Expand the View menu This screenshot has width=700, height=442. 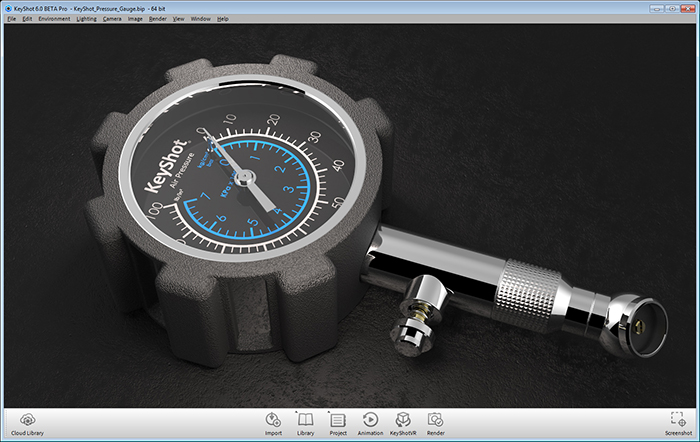tap(178, 19)
